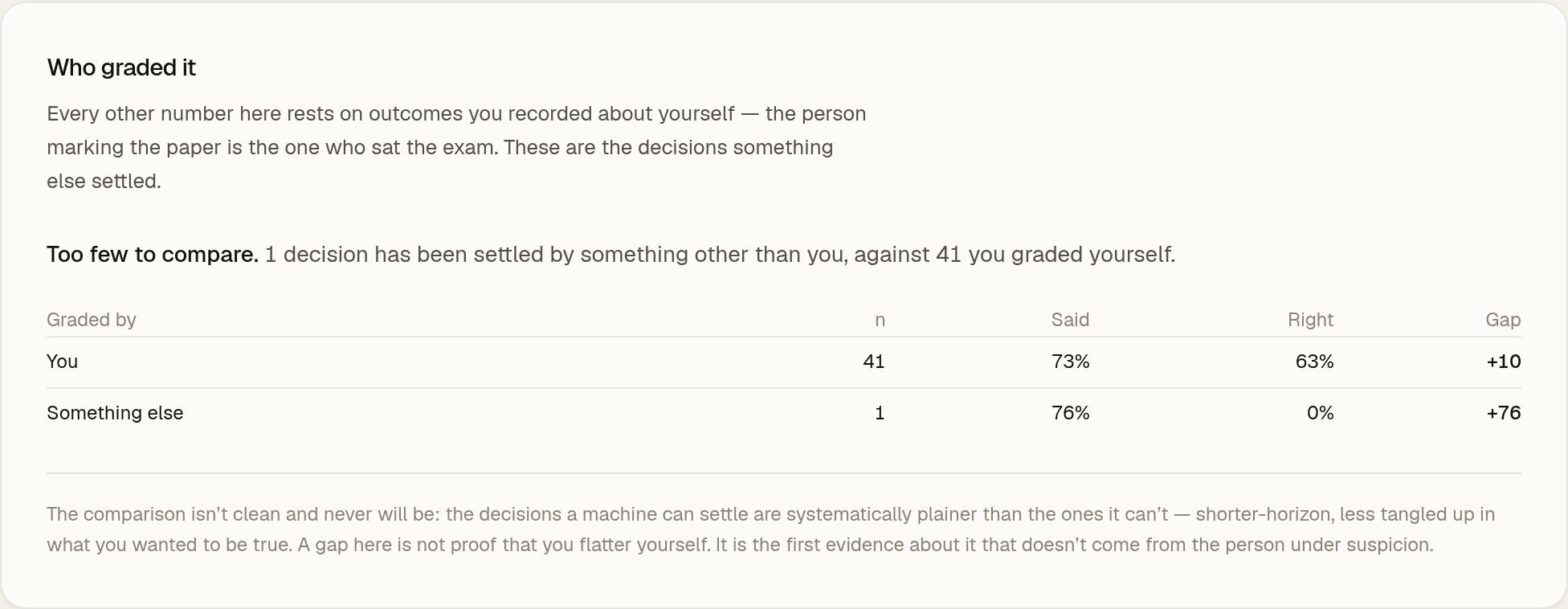Select the 'You' row label
The height and width of the screenshot is (609, 1568).
click(62, 362)
